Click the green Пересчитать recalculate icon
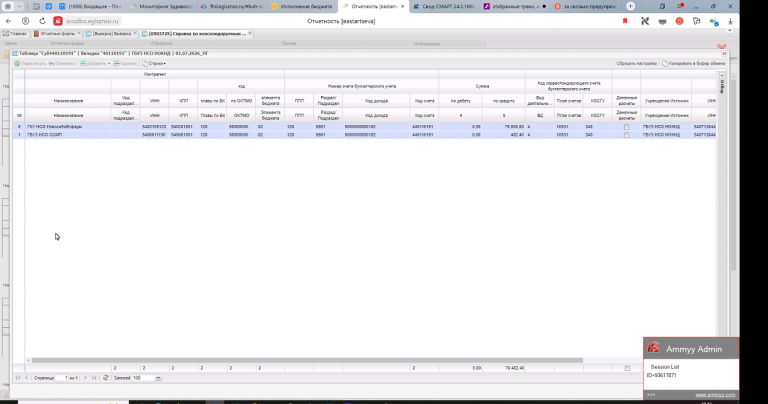The image size is (768, 404). pyautogui.click(x=17, y=64)
